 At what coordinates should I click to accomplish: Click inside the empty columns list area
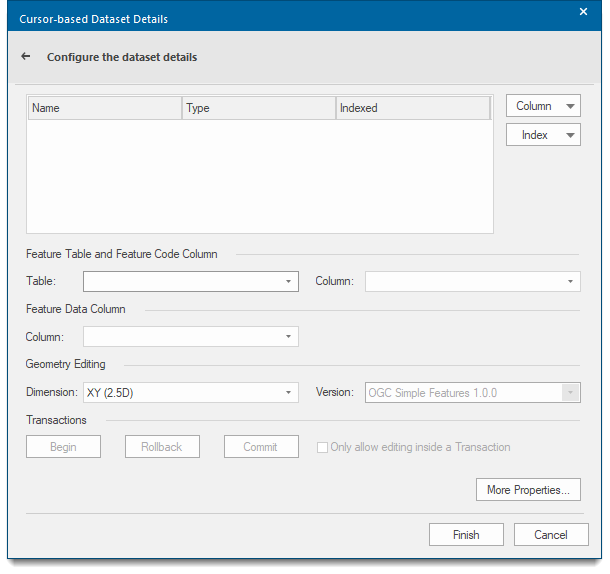pyautogui.click(x=259, y=177)
